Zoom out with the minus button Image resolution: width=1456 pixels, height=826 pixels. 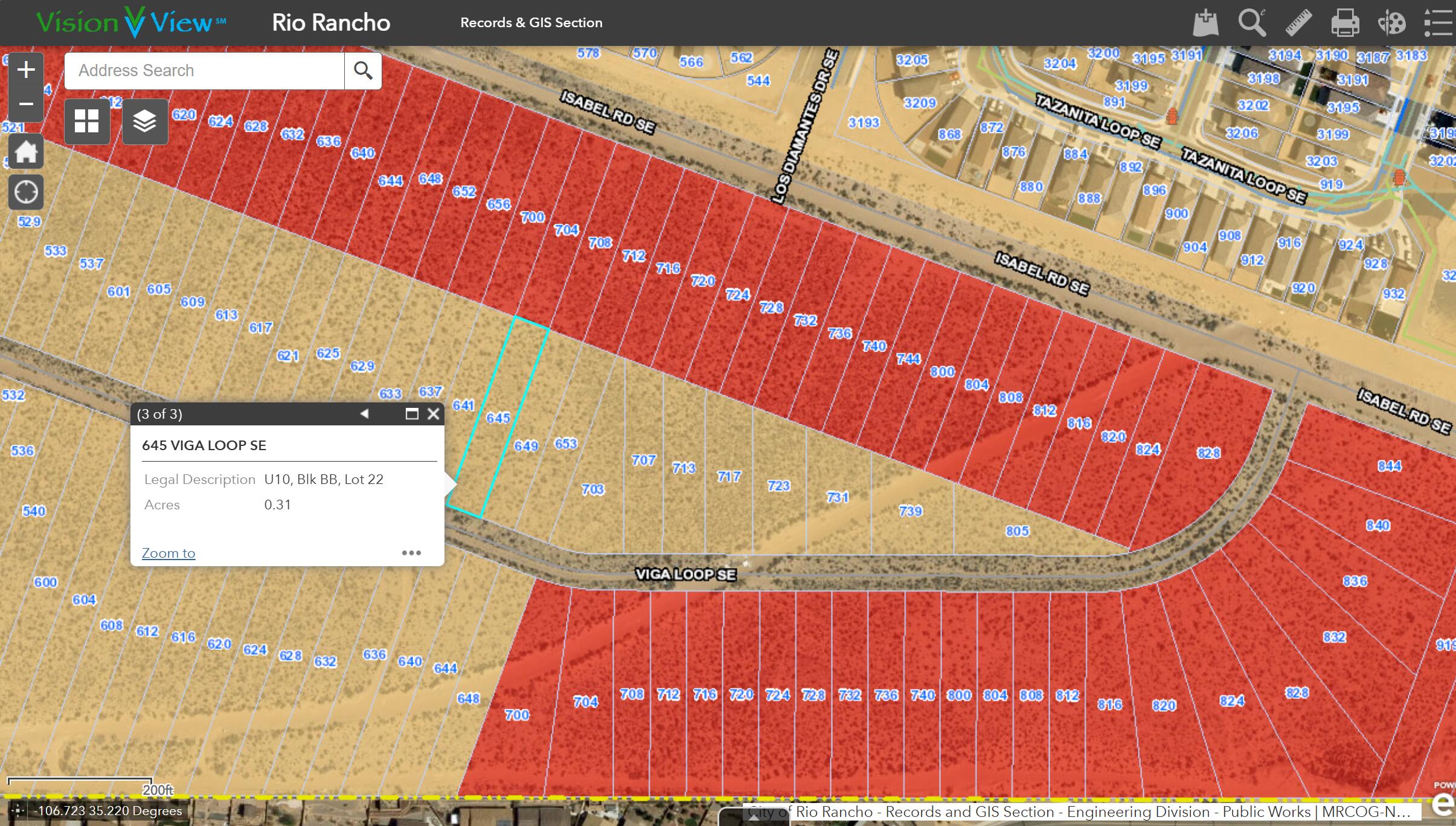[x=26, y=104]
